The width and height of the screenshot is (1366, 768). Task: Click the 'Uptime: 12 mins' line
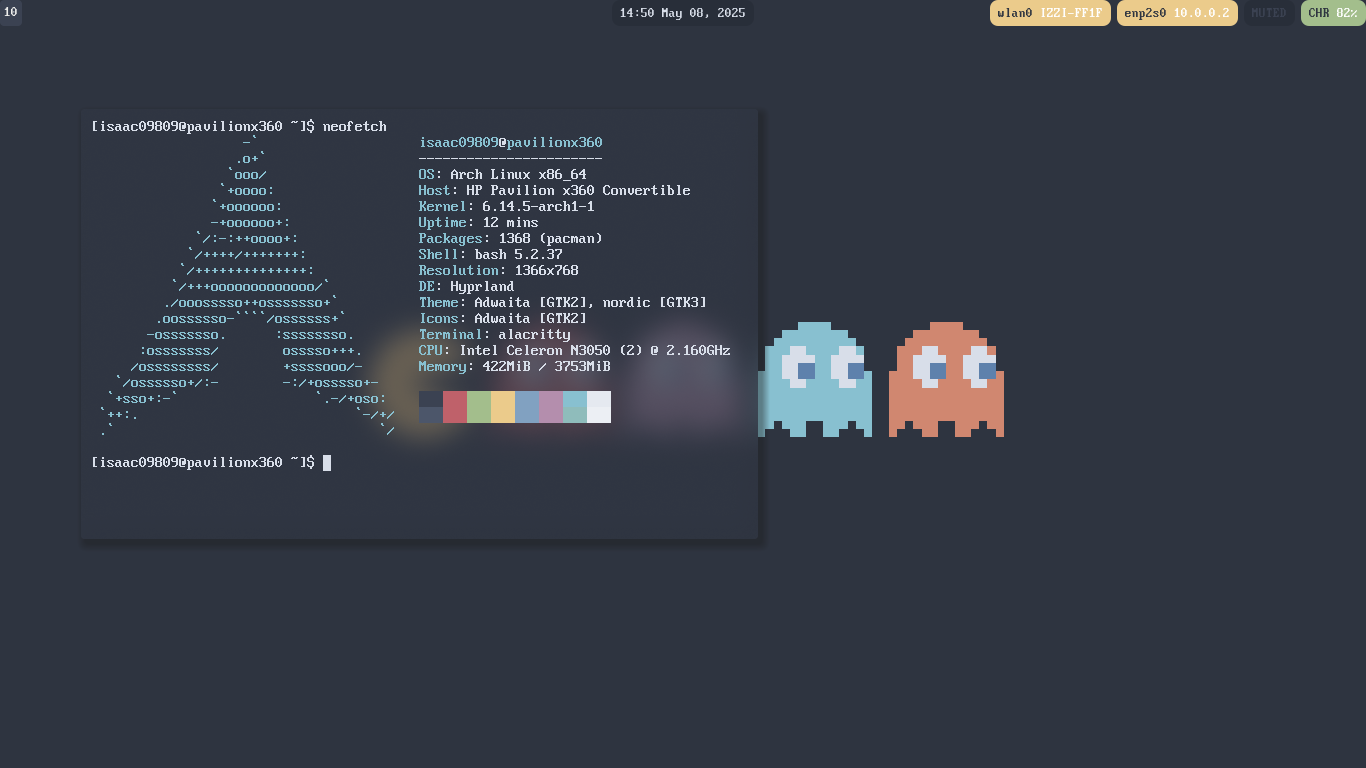(x=478, y=223)
